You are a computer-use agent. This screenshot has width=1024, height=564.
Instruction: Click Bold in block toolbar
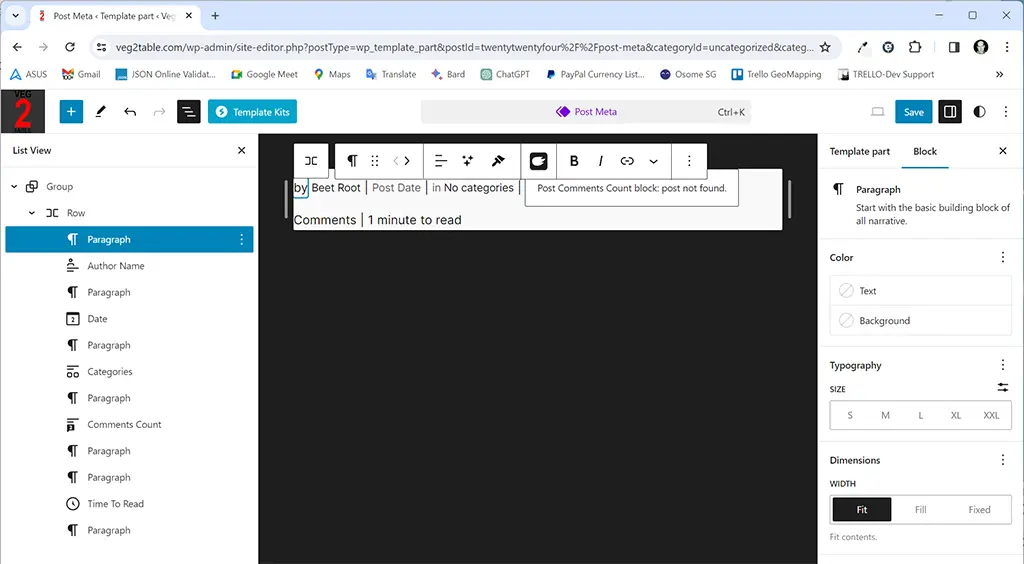(574, 161)
